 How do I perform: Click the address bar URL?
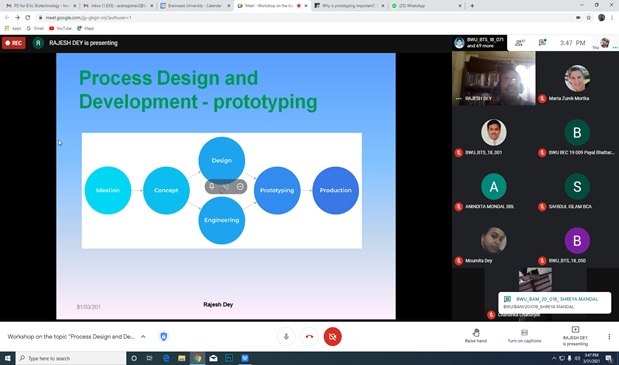click(x=88, y=18)
